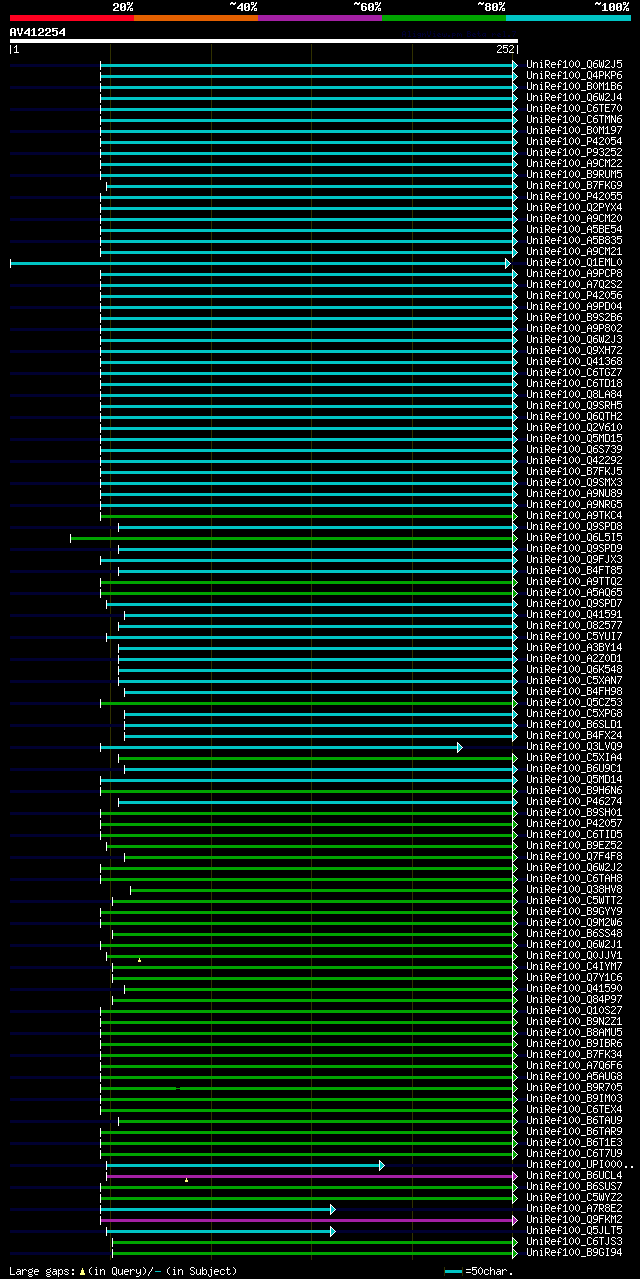
Task: Select the label UniRef100_Q7F4F8
Action: (x=574, y=856)
